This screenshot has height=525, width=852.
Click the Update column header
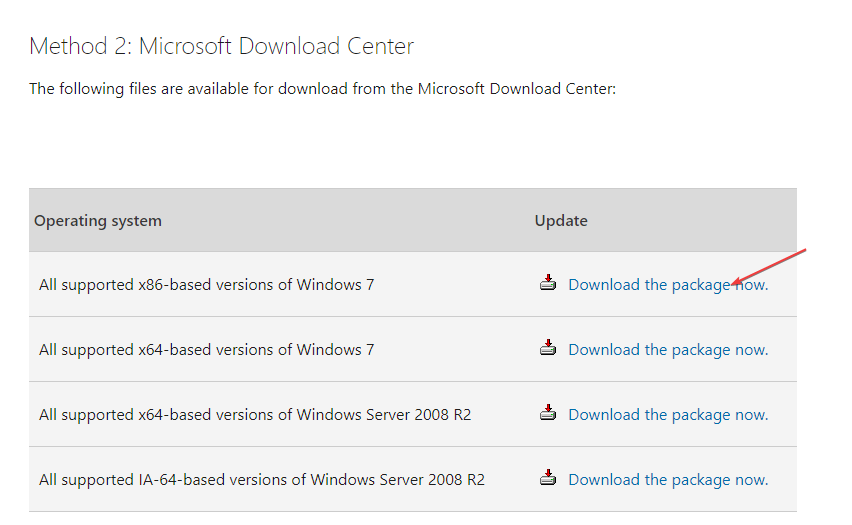point(561,221)
